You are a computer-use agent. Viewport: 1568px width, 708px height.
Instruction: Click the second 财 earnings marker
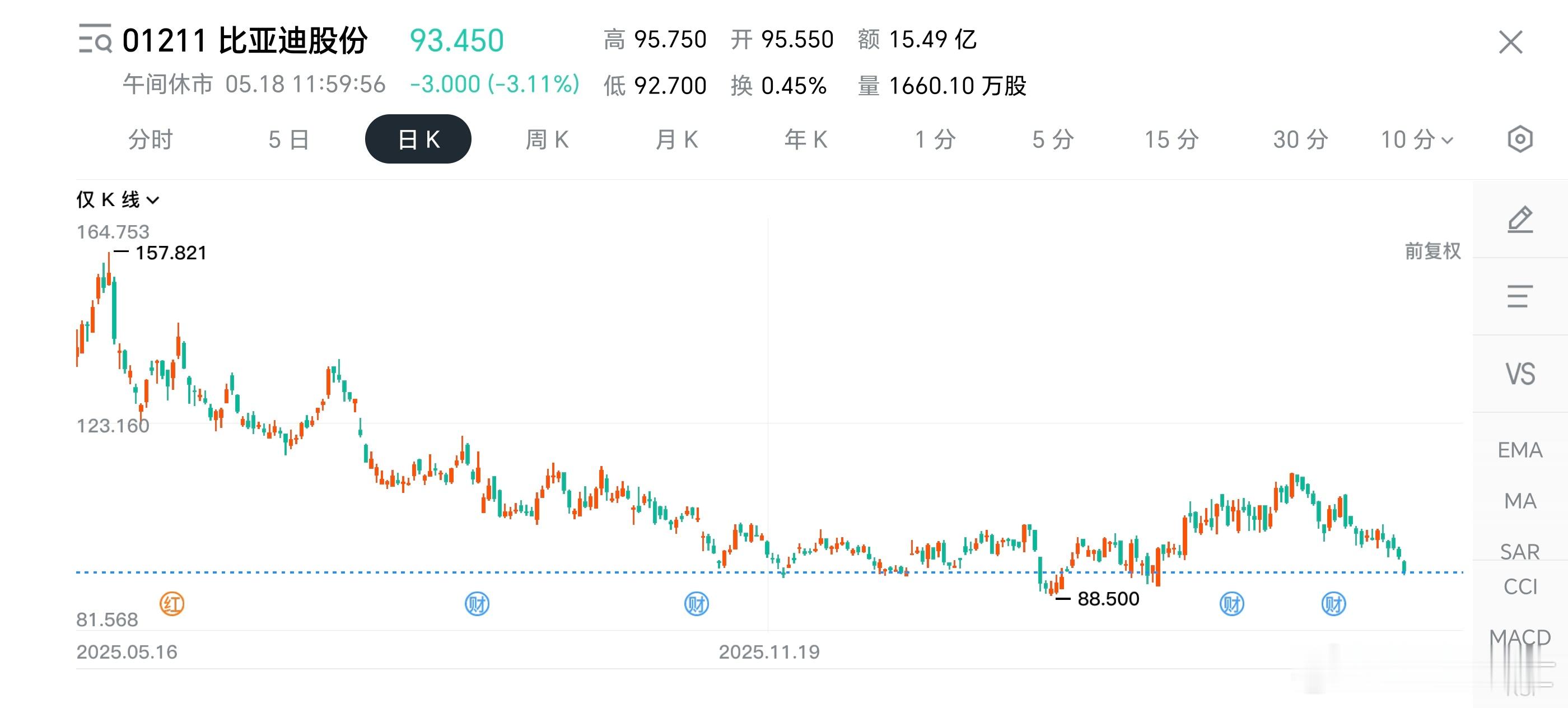pos(696,604)
